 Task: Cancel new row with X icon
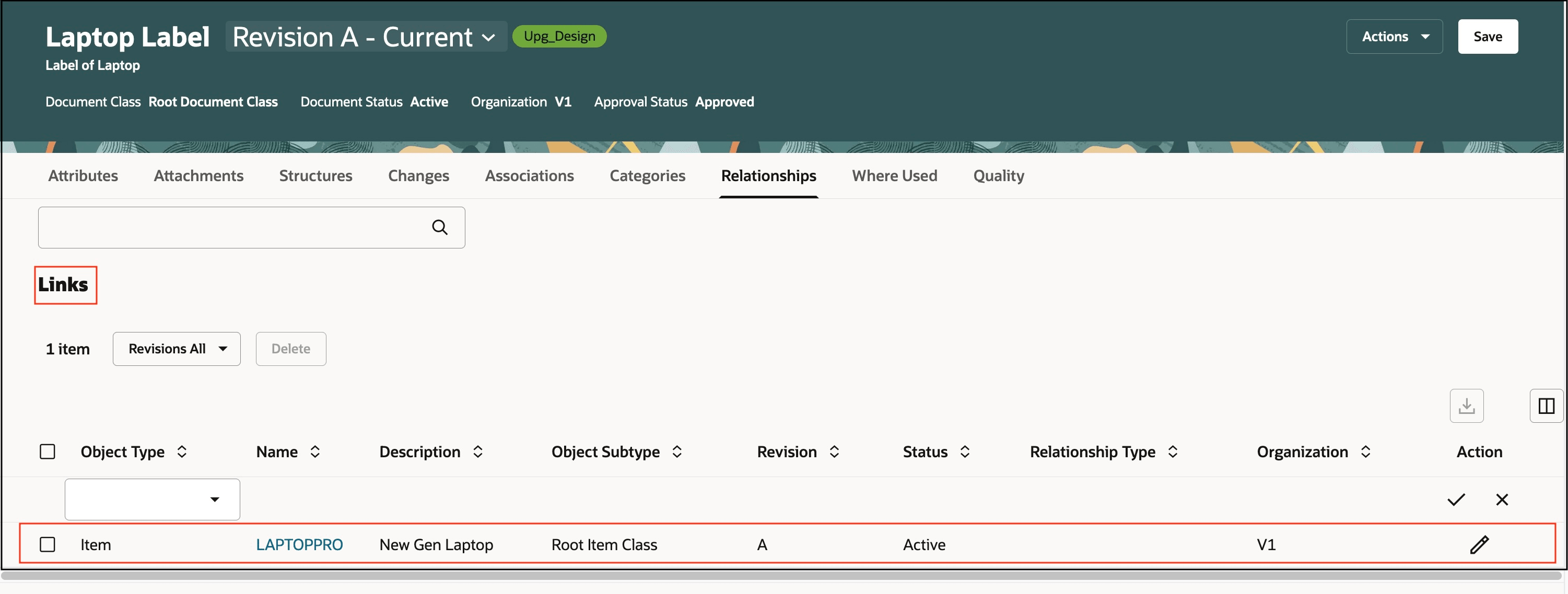click(x=1502, y=499)
